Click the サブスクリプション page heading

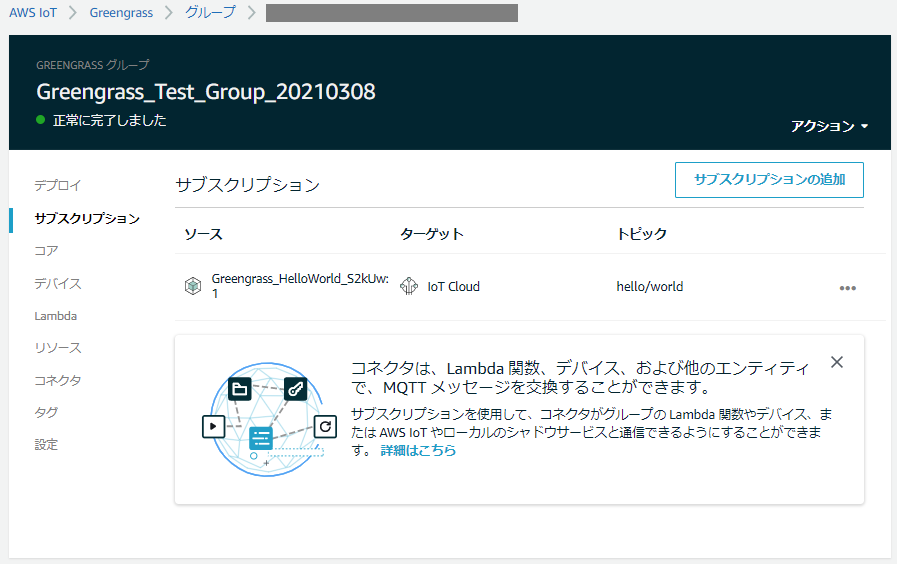[248, 185]
